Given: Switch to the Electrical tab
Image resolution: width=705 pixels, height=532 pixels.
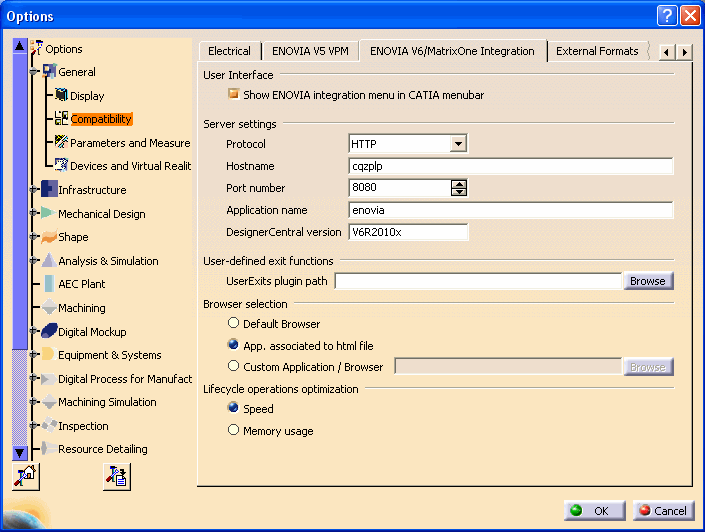Looking at the screenshot, I should point(229,51).
